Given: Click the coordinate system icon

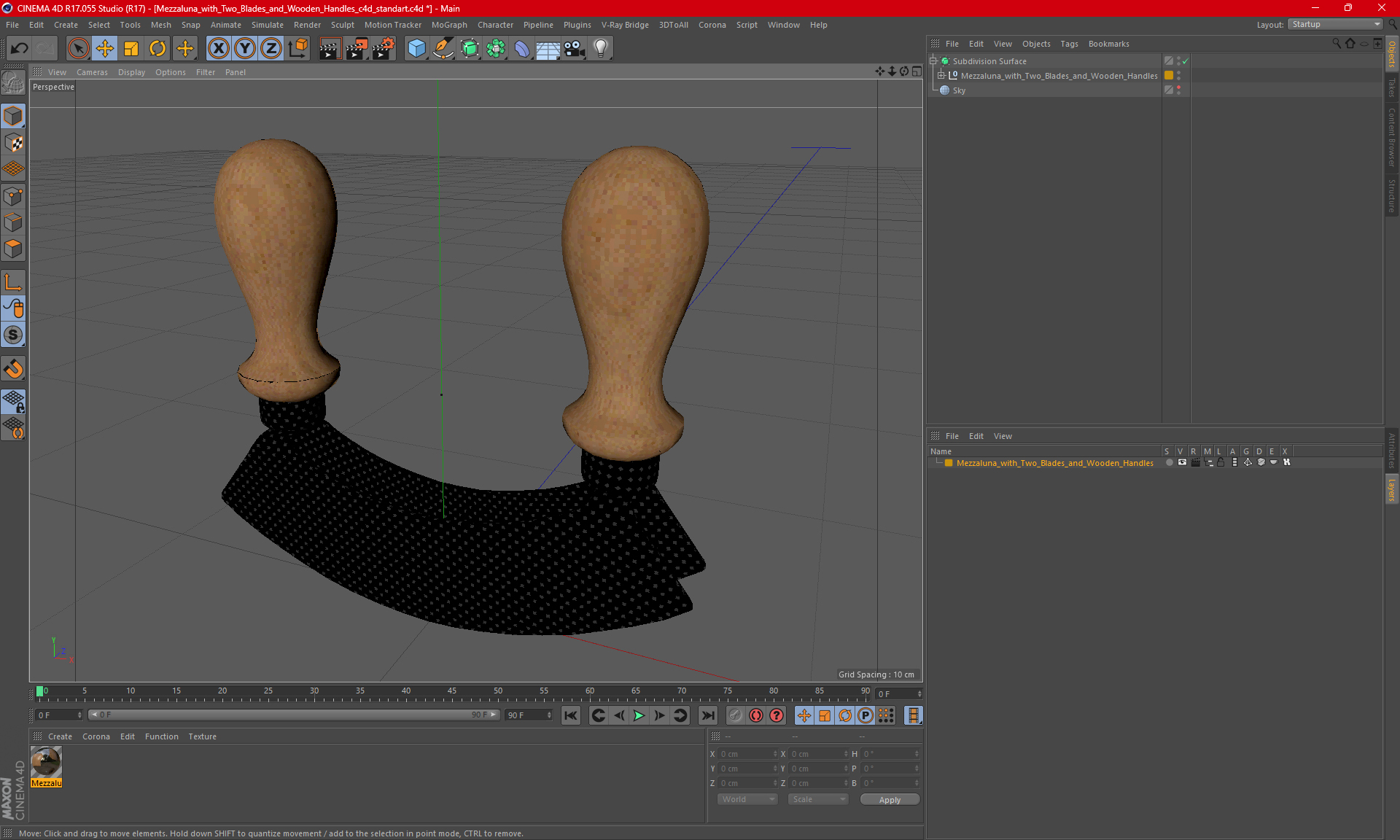Looking at the screenshot, I should coord(297,48).
